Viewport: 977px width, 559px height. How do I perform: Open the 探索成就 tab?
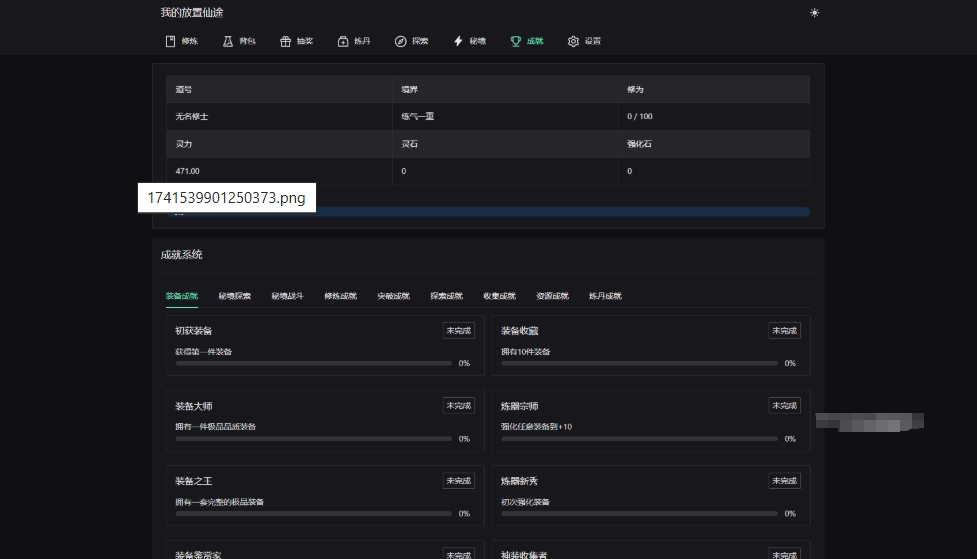[446, 296]
